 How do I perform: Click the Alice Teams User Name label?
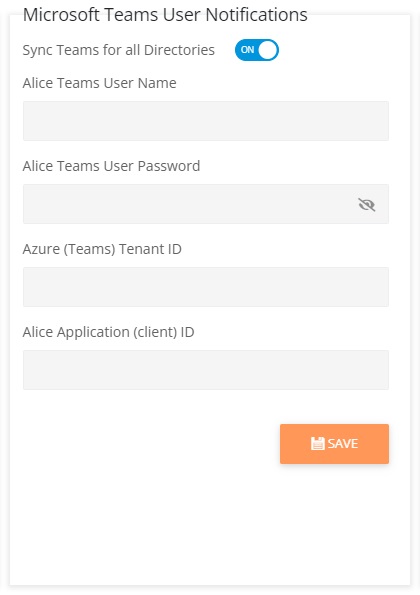99,83
